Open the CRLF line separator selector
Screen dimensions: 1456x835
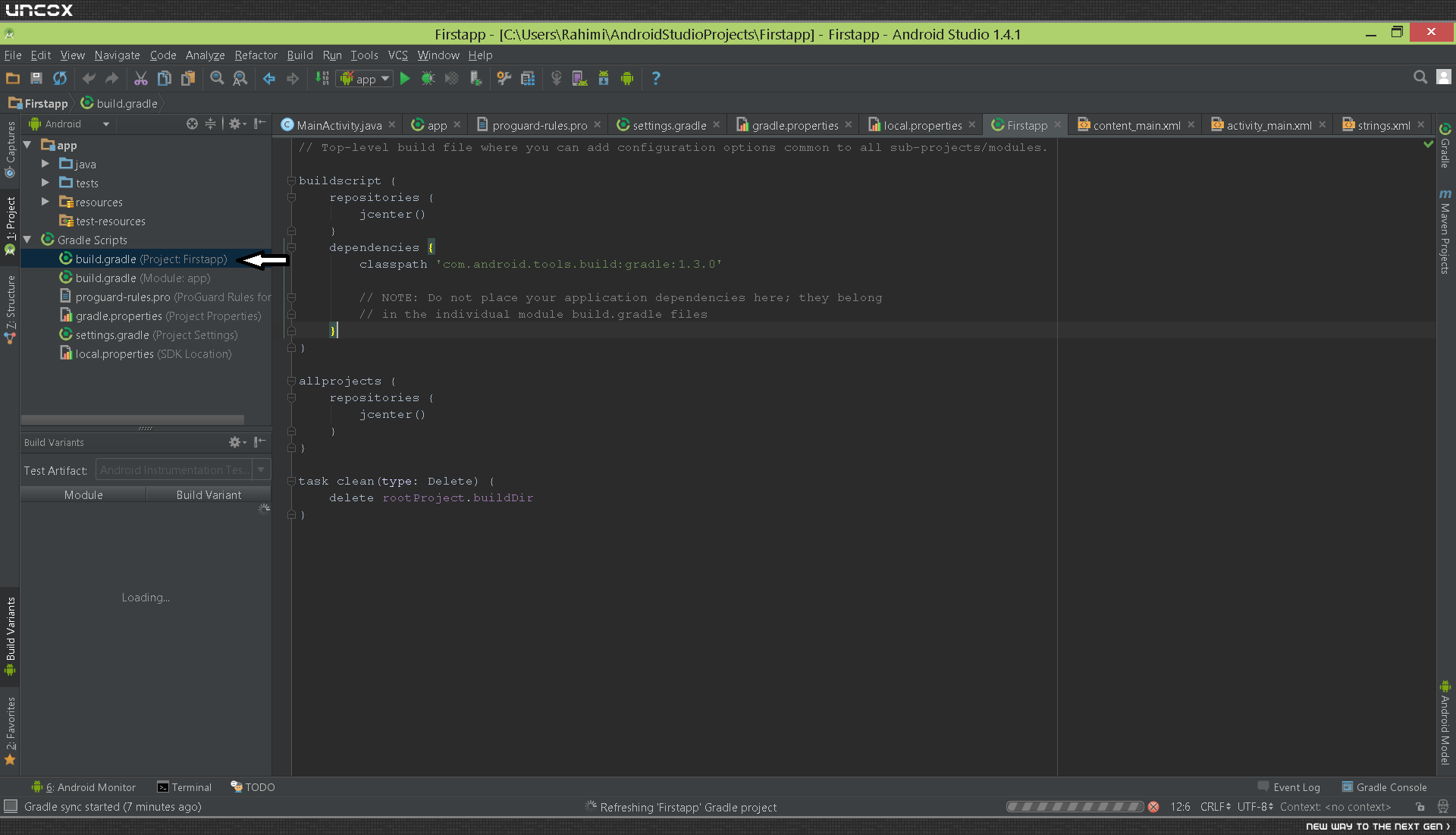click(1216, 807)
